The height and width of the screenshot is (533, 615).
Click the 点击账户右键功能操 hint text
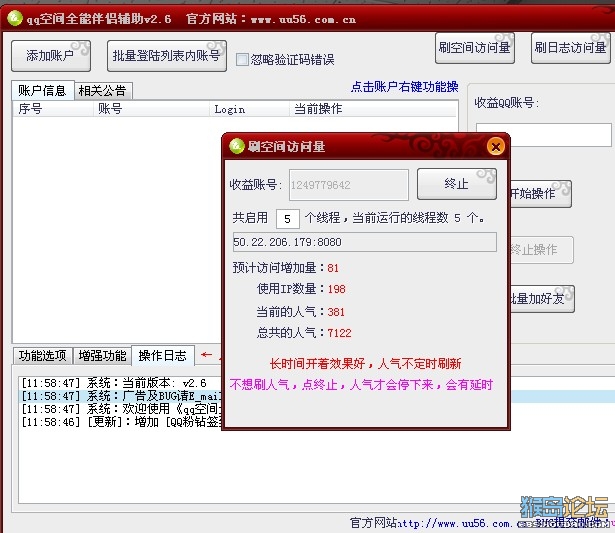pyautogui.click(x=404, y=87)
